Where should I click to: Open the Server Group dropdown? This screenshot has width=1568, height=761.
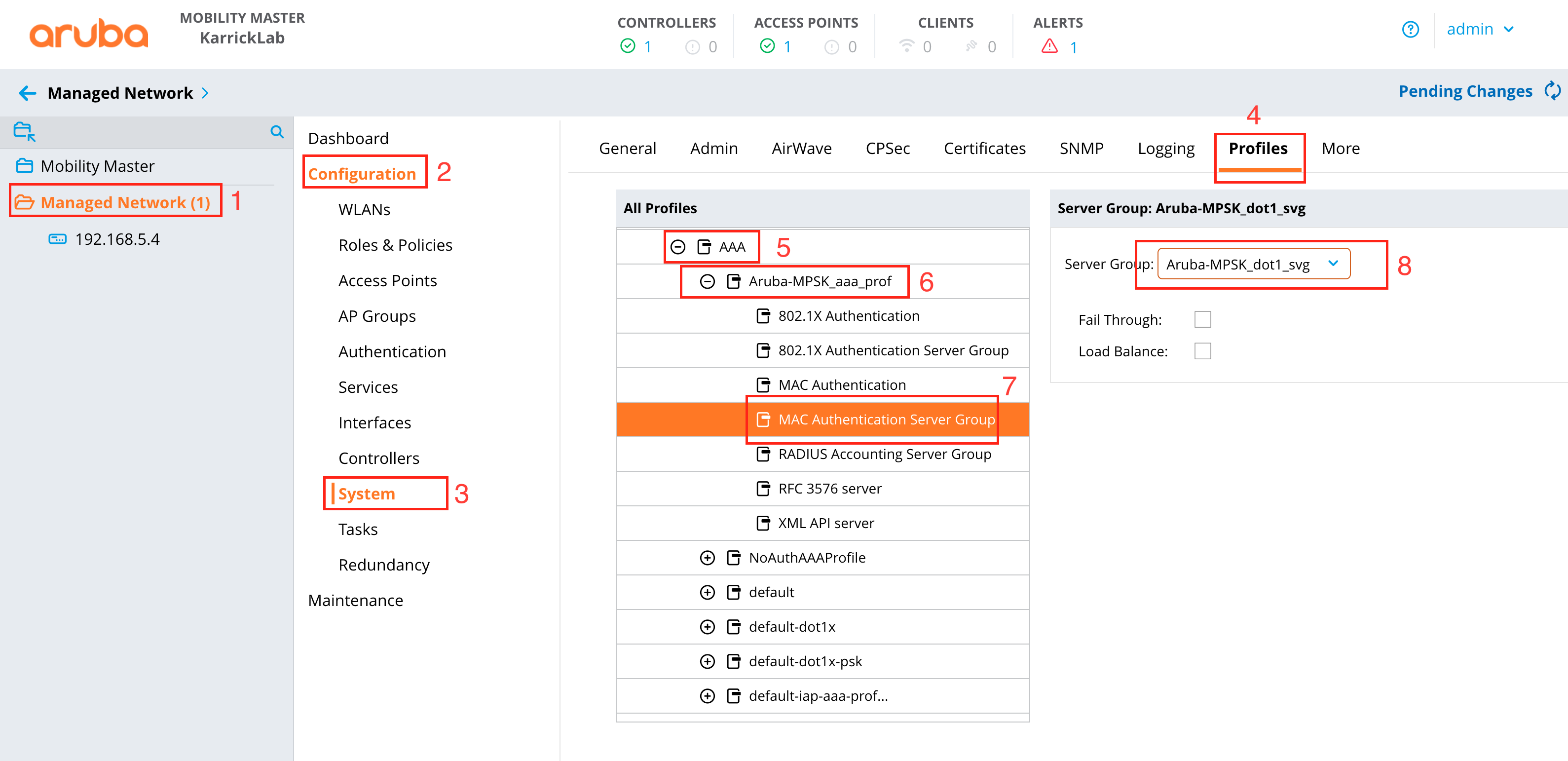[1253, 264]
